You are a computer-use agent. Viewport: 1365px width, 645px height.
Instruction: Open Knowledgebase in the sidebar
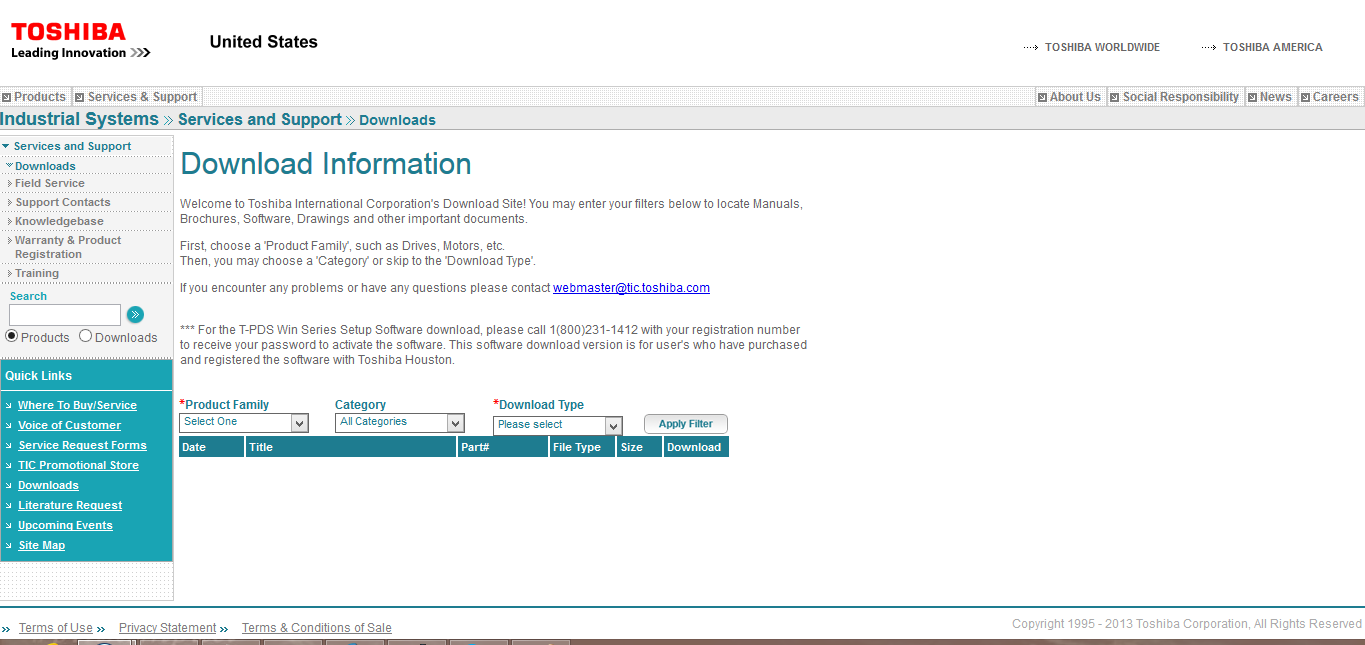pyautogui.click(x=59, y=221)
